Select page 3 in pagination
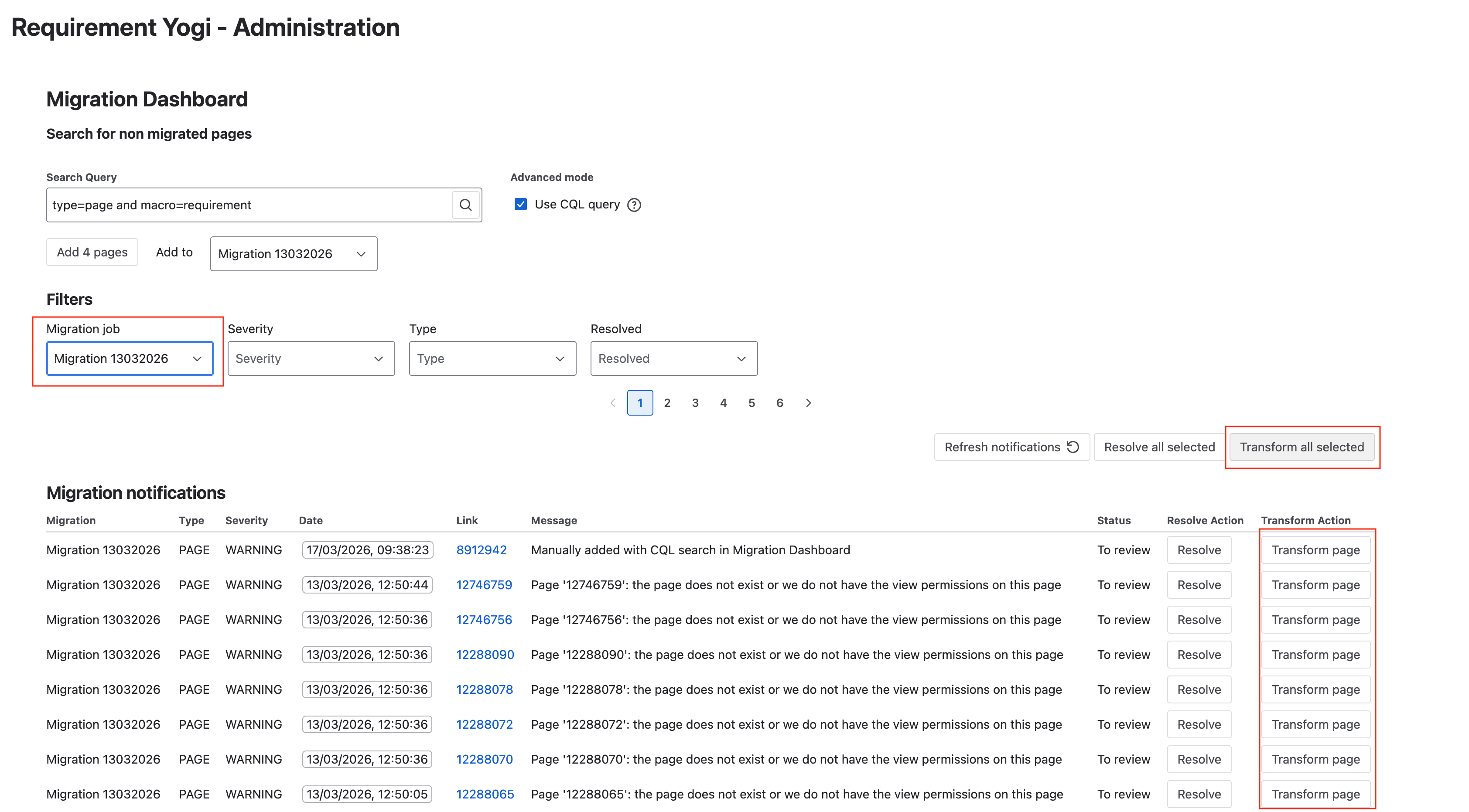Screen dimensions: 1469x812 click(x=695, y=403)
